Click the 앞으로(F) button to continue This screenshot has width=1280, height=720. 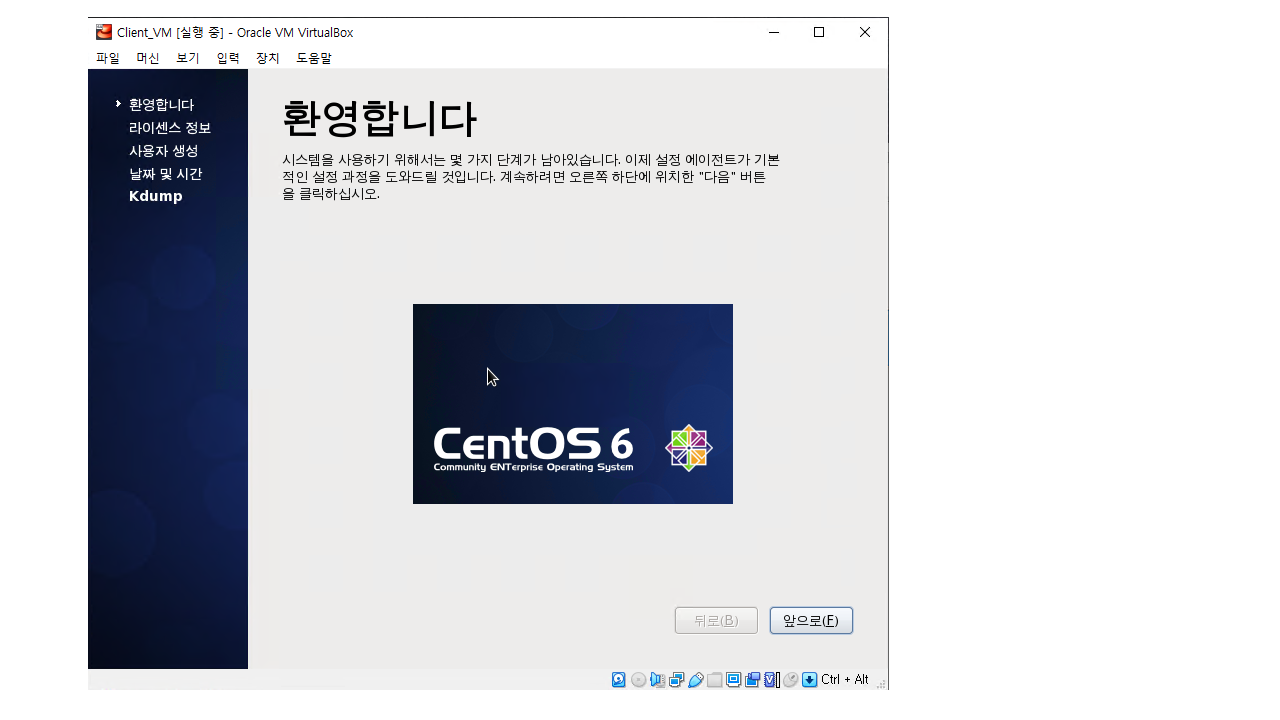[811, 620]
